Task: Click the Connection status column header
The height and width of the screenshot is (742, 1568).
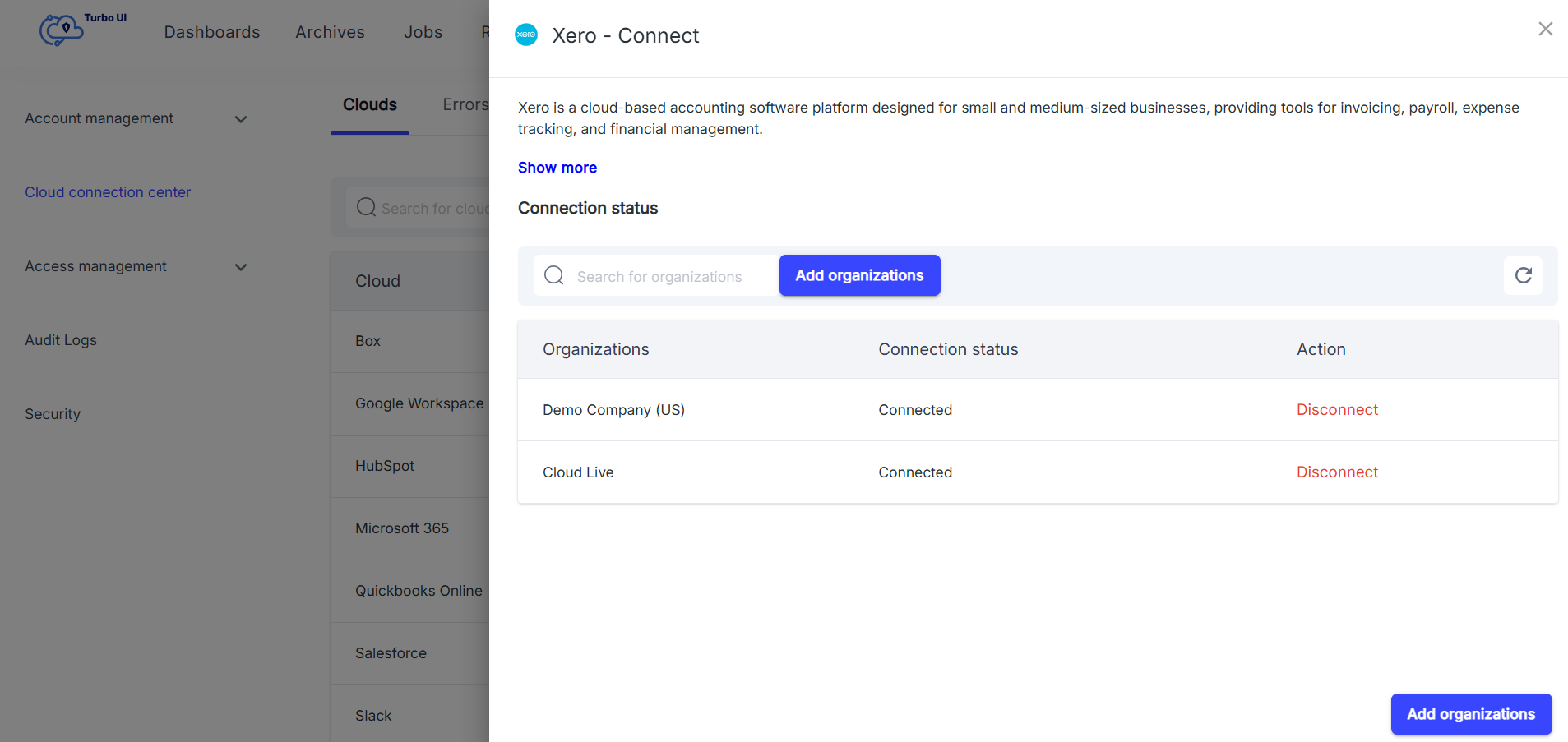Action: click(x=948, y=349)
